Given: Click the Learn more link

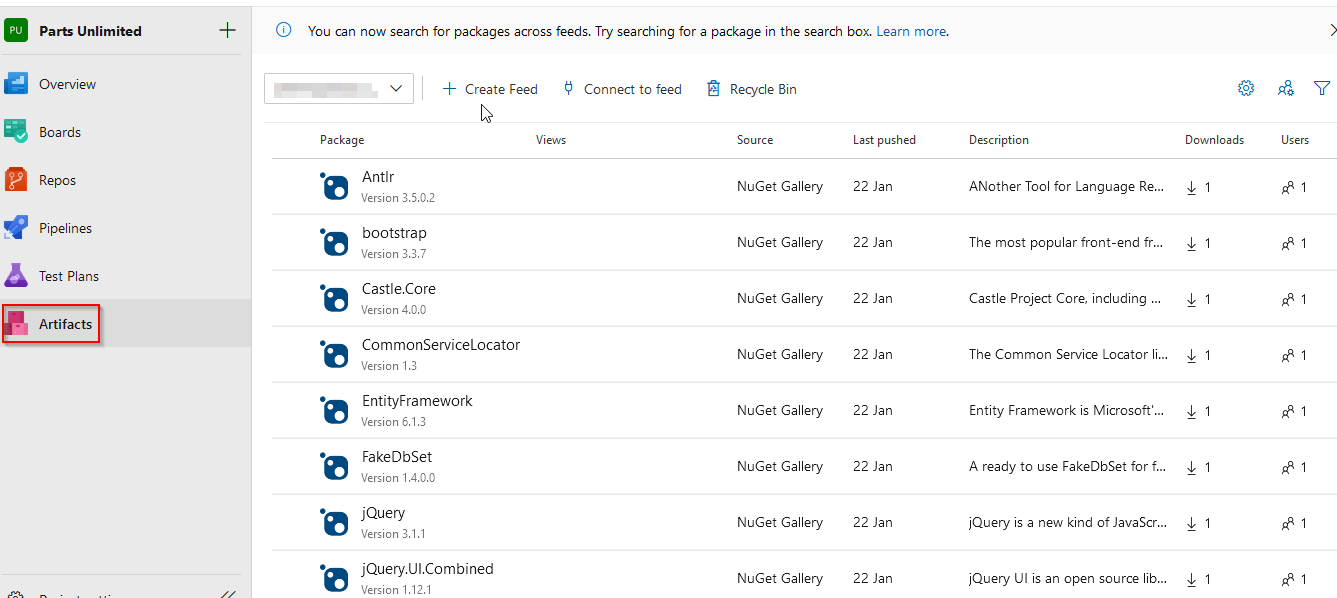Looking at the screenshot, I should (x=911, y=31).
